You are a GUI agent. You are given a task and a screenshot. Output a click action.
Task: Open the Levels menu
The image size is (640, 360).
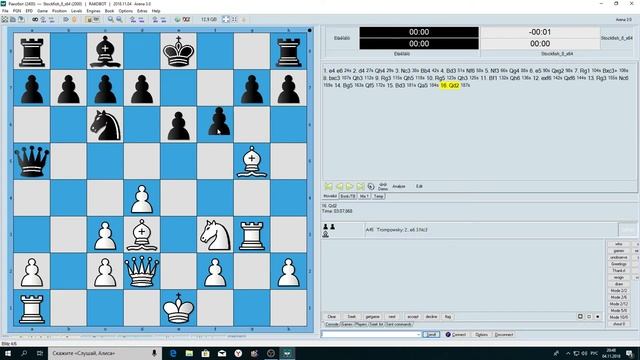tap(76, 11)
